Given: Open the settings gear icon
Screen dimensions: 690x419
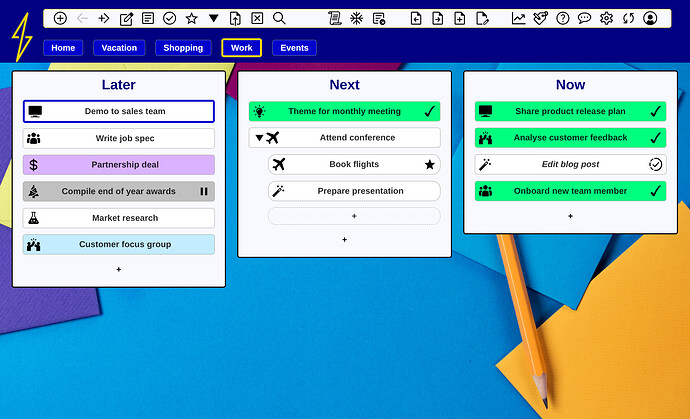Looking at the screenshot, I should click(x=606, y=18).
